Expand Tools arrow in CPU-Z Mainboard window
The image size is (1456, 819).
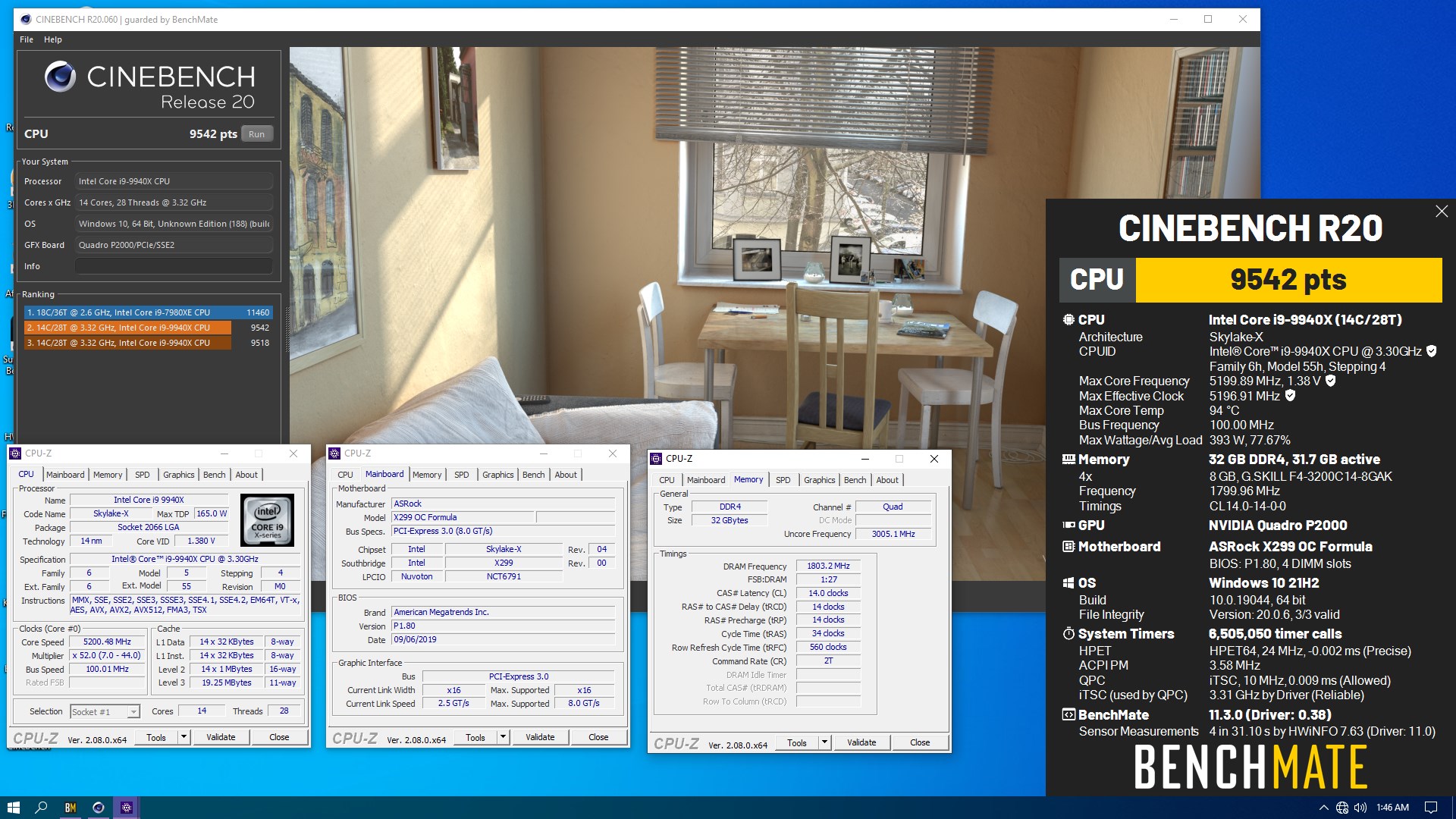pyautogui.click(x=502, y=737)
